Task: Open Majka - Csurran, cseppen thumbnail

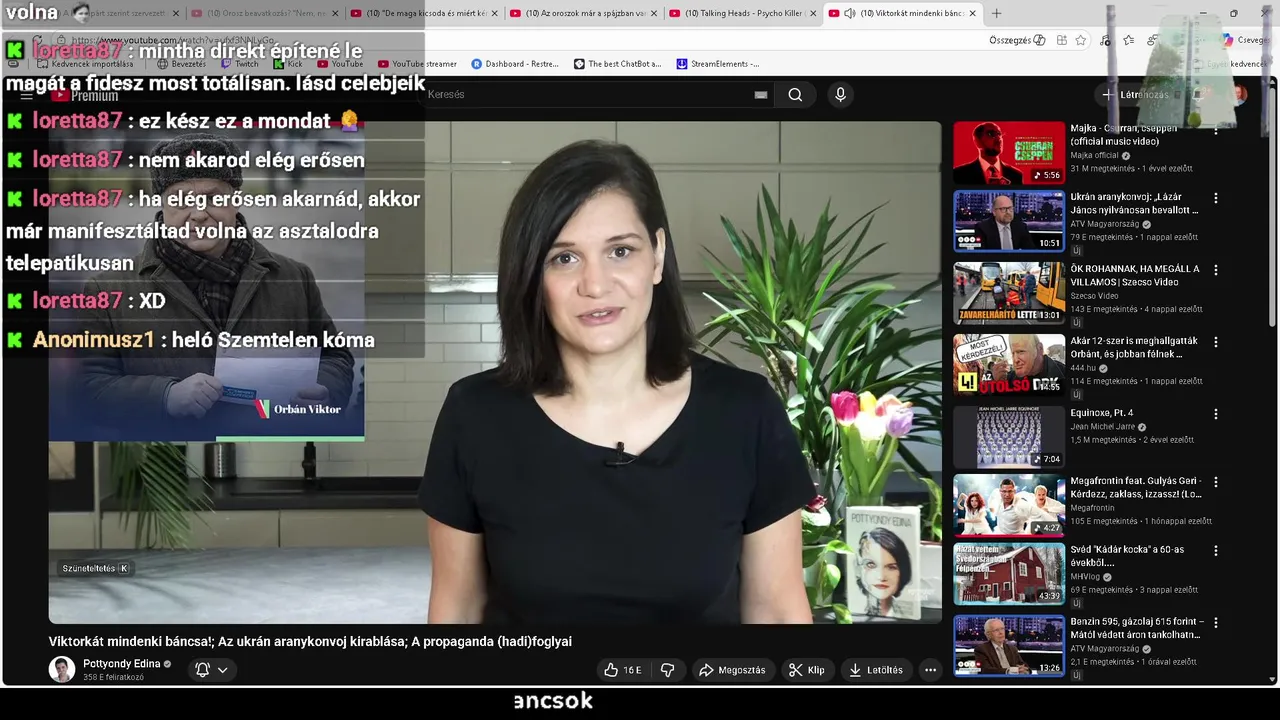Action: click(1009, 153)
